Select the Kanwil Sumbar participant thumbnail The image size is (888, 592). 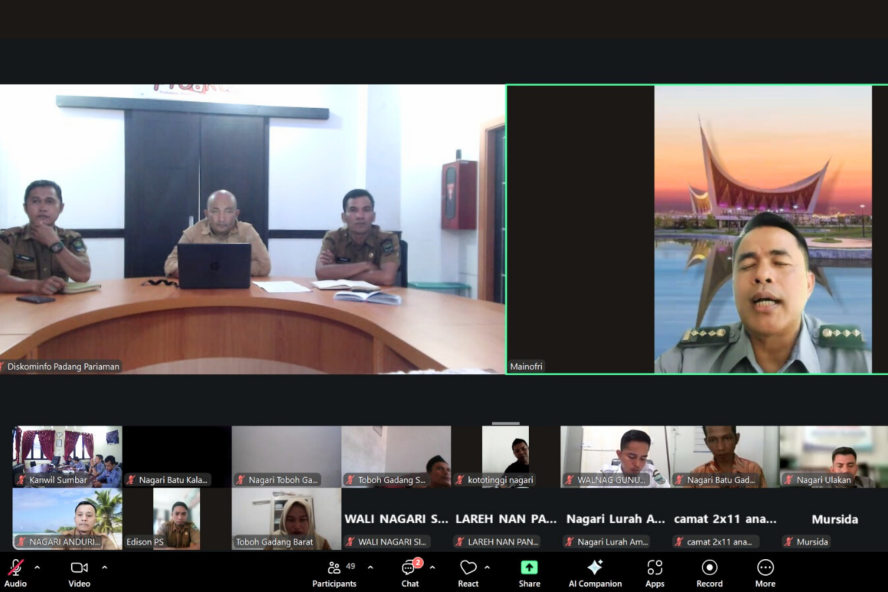67,456
